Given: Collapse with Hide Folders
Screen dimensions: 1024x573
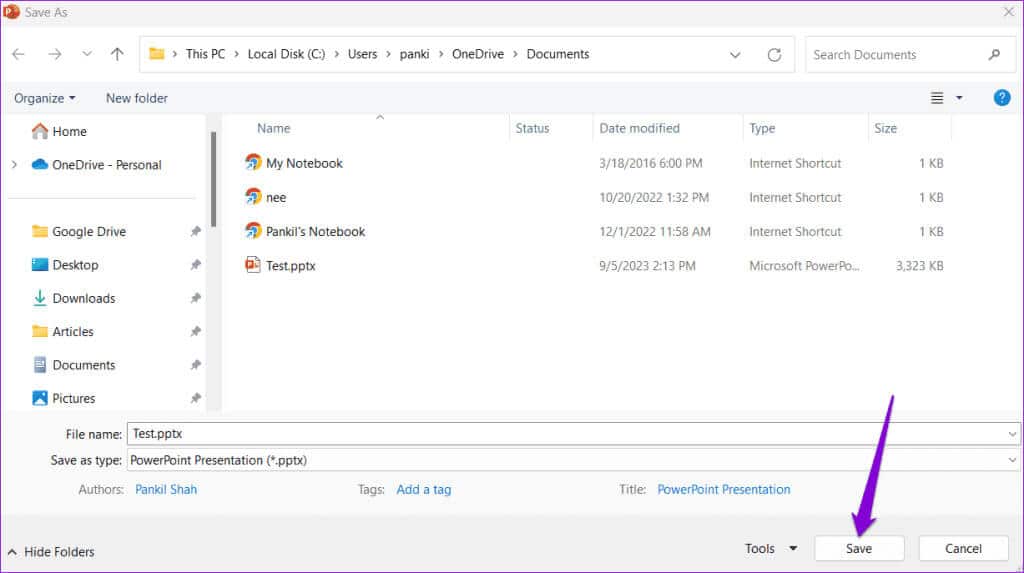Looking at the screenshot, I should (x=51, y=552).
